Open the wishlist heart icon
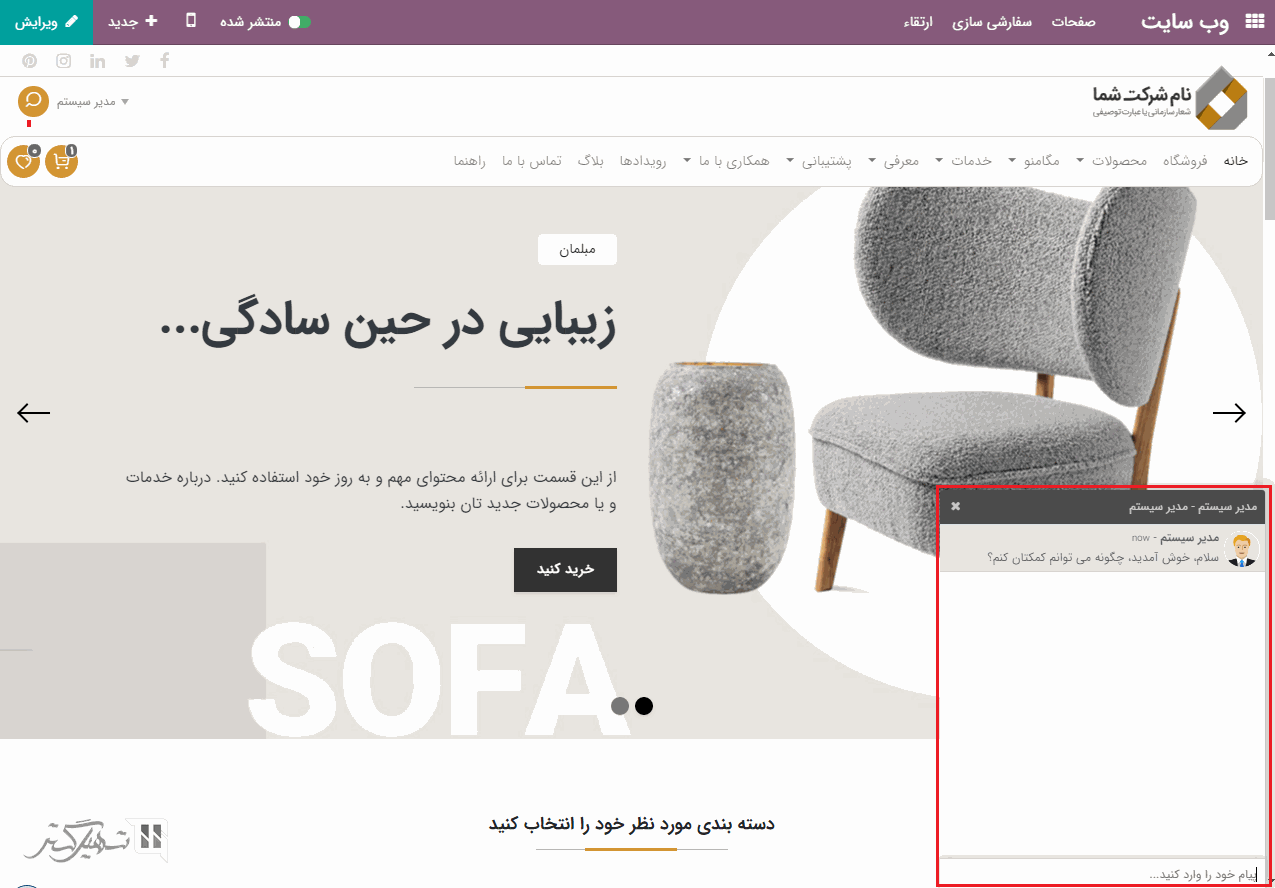This screenshot has height=888, width=1275. tap(24, 161)
